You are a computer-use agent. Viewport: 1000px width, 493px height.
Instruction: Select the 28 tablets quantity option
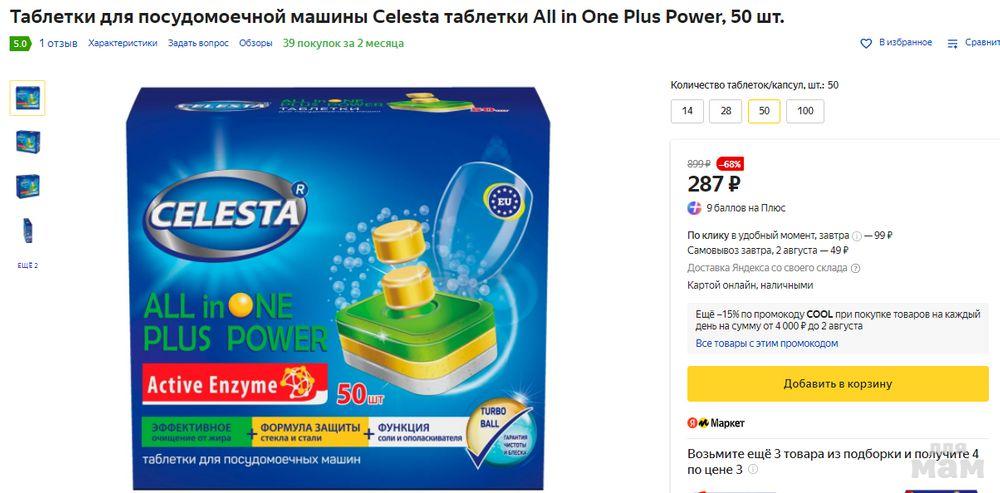pyautogui.click(x=725, y=111)
